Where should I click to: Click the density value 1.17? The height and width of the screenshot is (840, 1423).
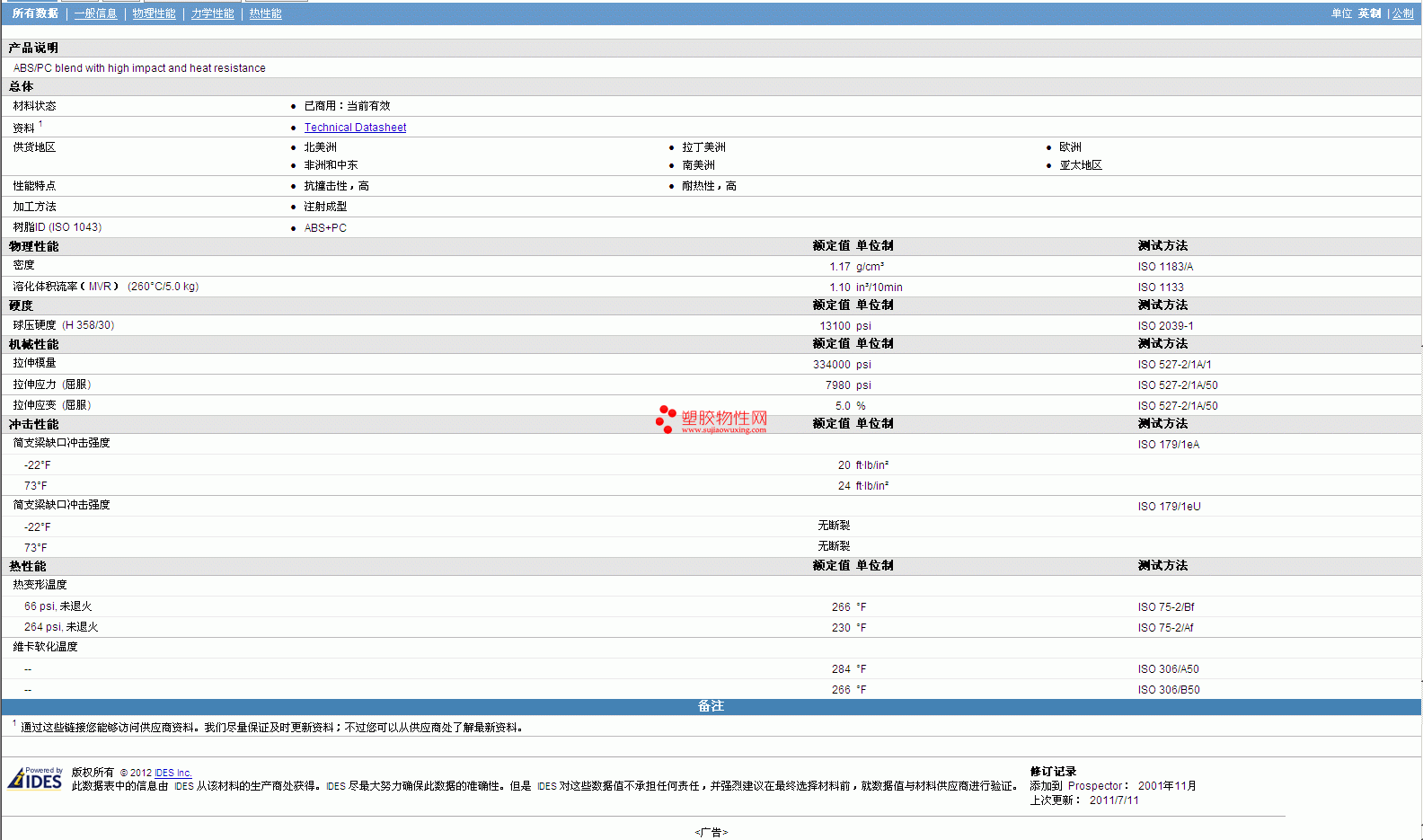[840, 267]
